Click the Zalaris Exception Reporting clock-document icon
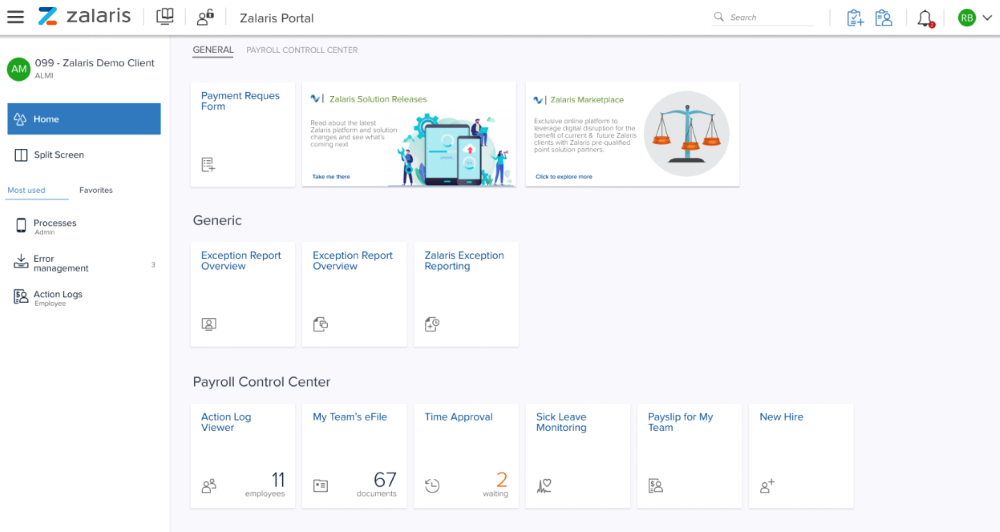The image size is (1000, 532). pyautogui.click(x=432, y=324)
